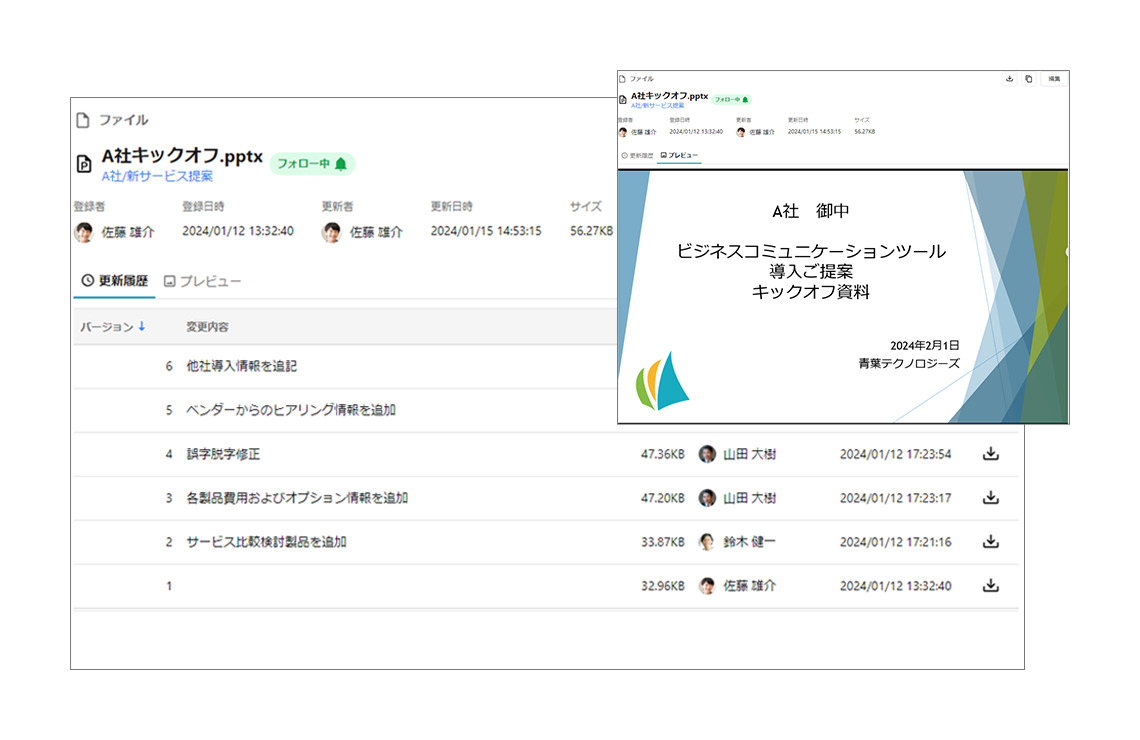Image resolution: width=1140 pixels, height=740 pixels.
Task: Toggle the フォロー中 follow badge in the main panel
Action: [x=312, y=164]
